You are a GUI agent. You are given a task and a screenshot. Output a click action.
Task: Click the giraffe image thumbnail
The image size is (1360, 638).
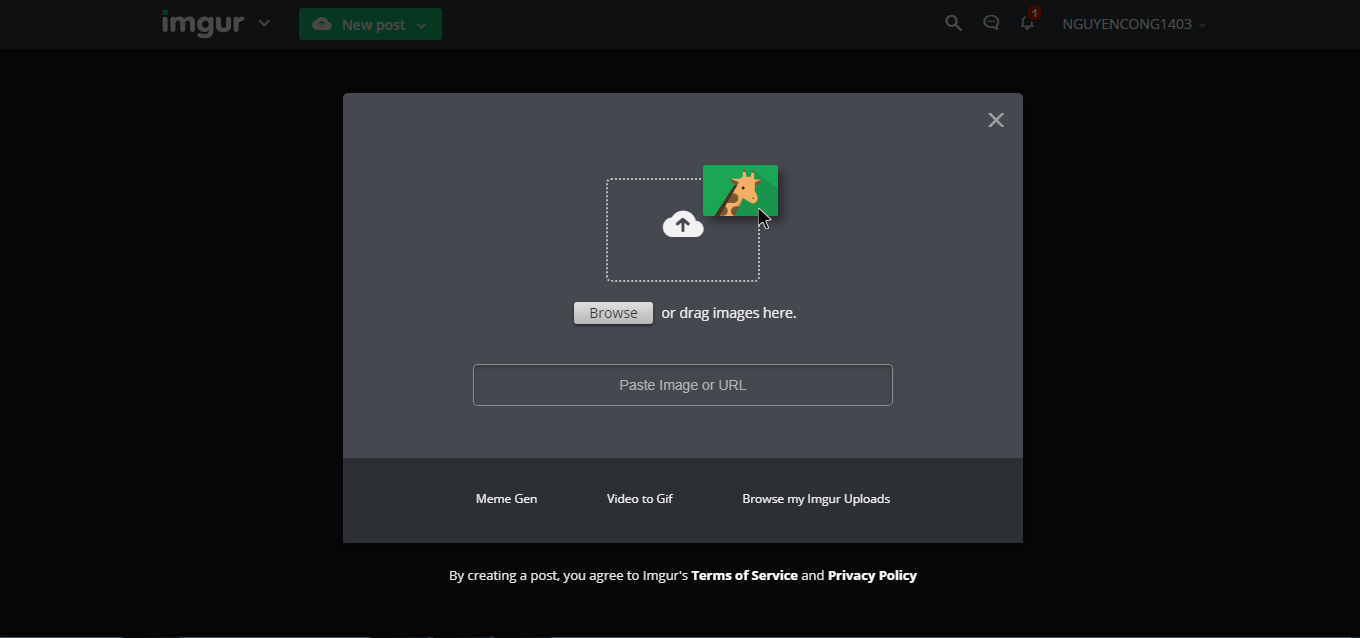click(x=740, y=191)
